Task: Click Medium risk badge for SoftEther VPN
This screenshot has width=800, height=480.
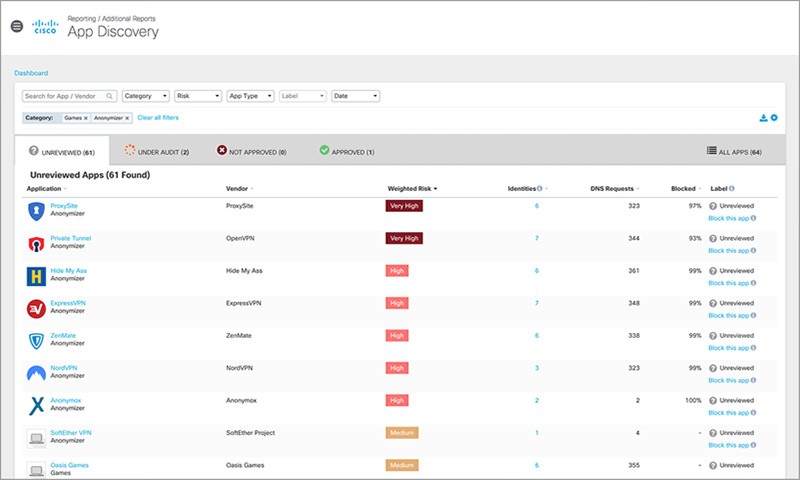Action: coord(402,433)
